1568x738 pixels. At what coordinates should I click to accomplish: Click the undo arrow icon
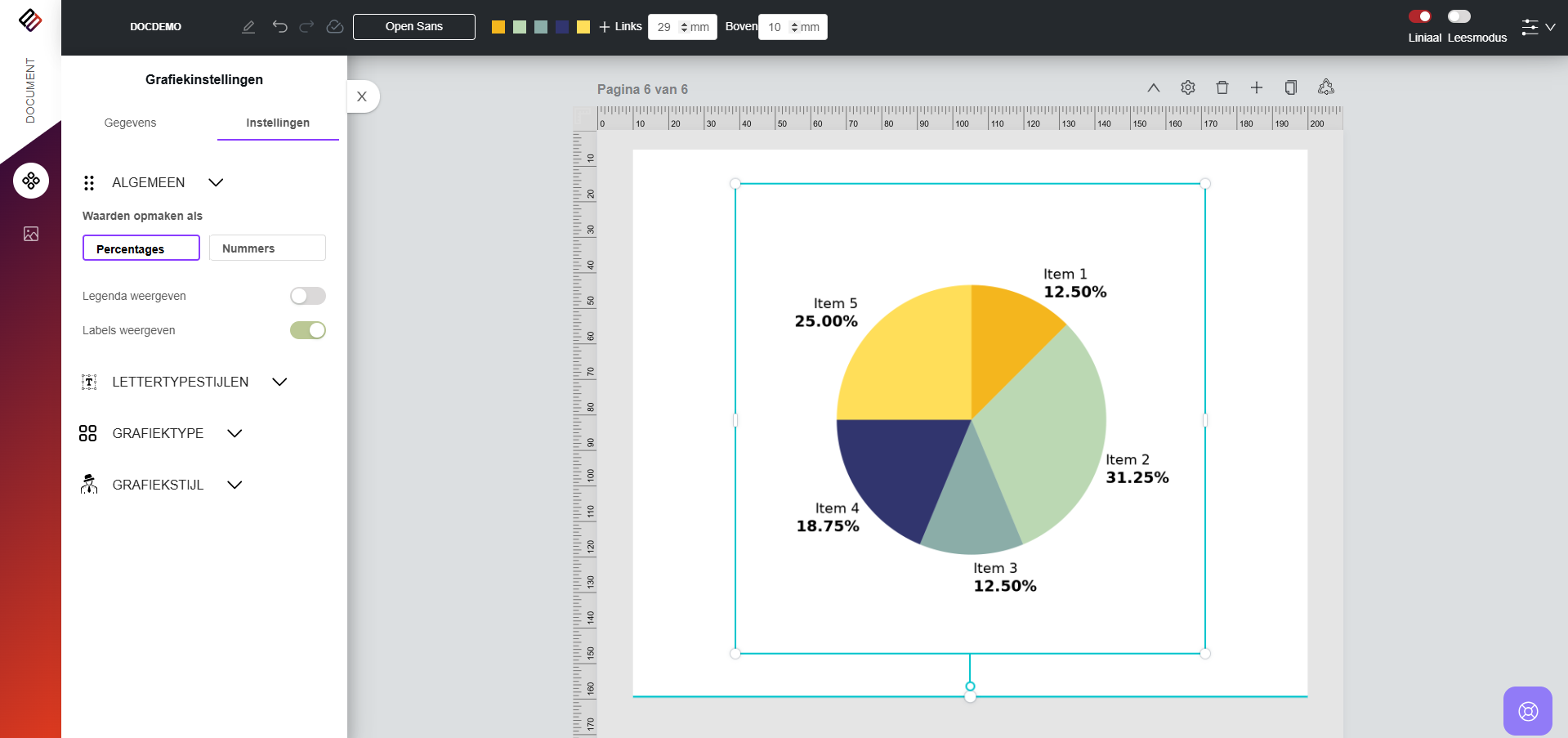(x=280, y=27)
